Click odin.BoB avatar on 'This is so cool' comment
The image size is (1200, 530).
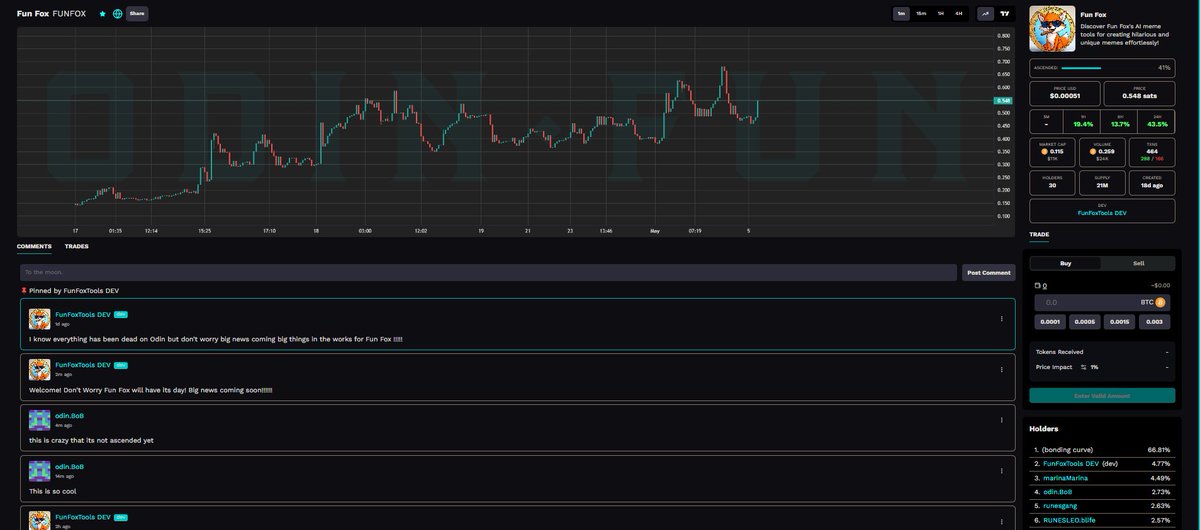39,471
